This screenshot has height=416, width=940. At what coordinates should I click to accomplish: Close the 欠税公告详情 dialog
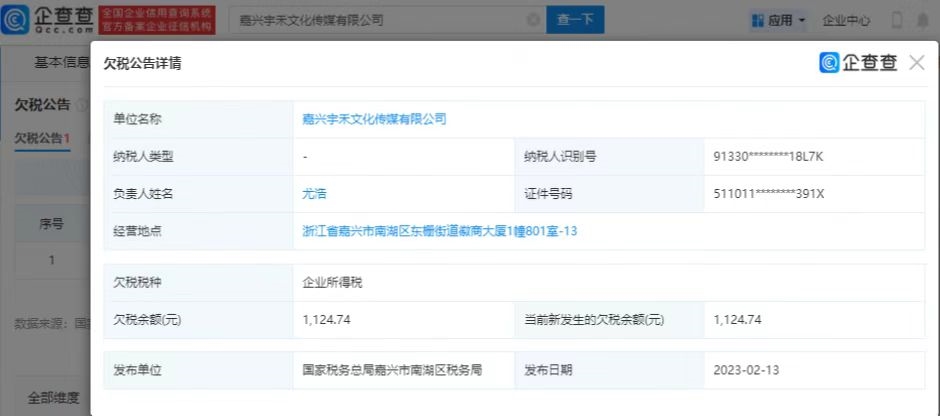point(917,62)
